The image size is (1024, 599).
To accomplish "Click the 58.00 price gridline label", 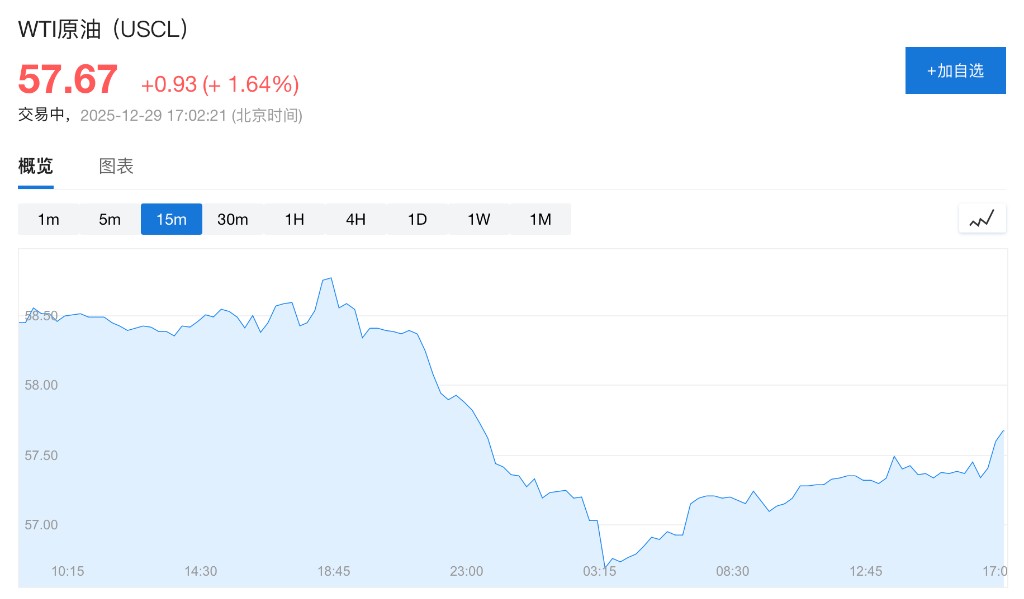I will [41, 385].
